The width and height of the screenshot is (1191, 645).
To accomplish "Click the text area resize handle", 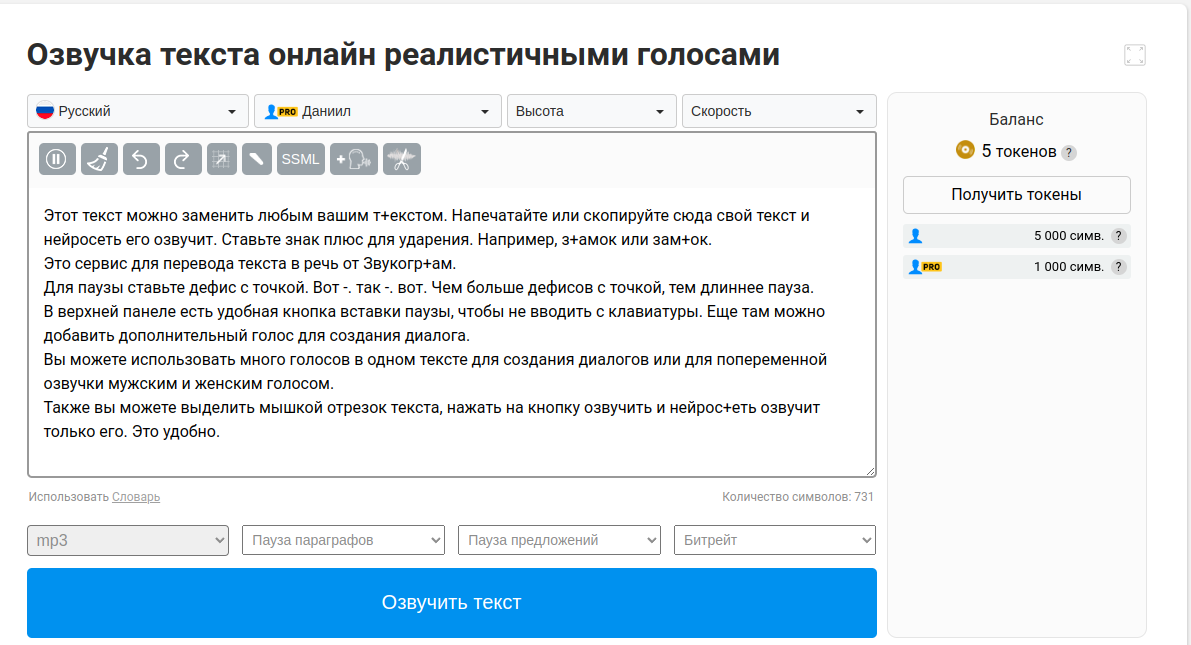I will point(870,471).
